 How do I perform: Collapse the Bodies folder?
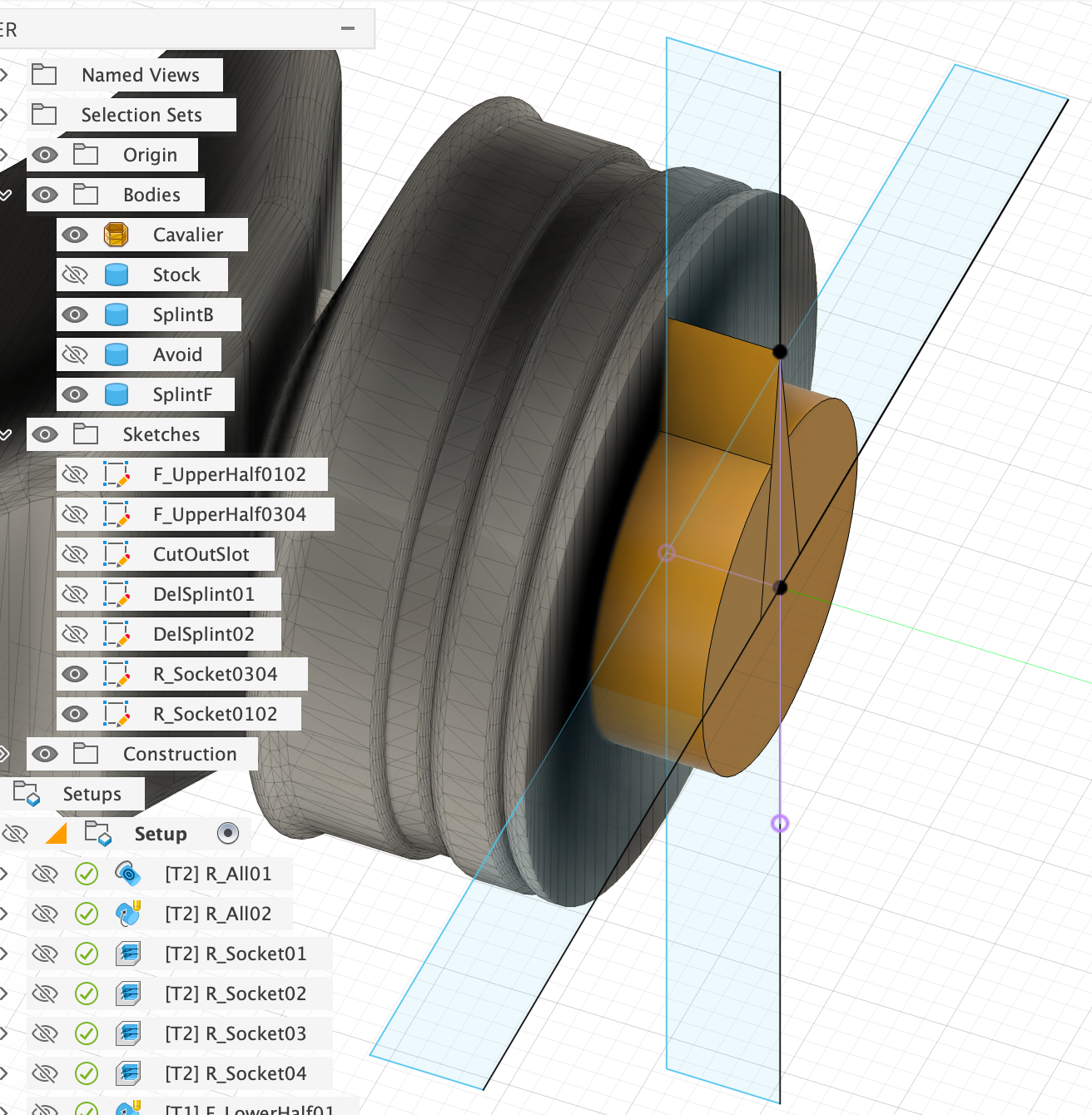(5, 195)
